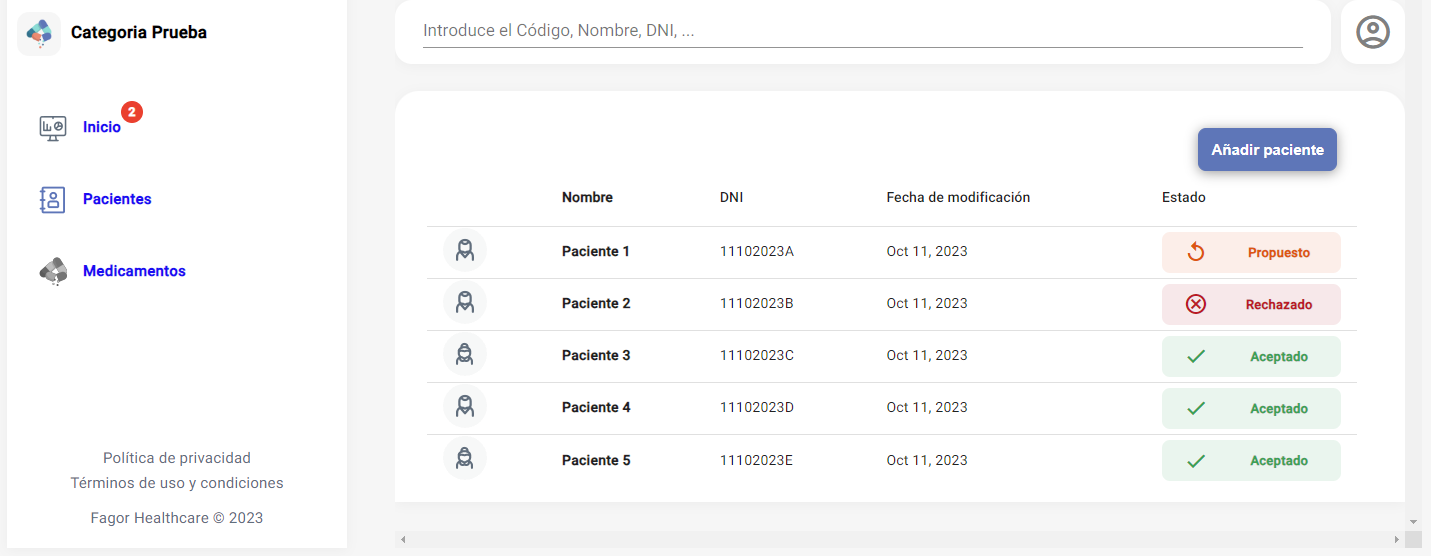The image size is (1431, 556).
Task: Click the avatar icon for Paciente 3
Action: [465, 355]
